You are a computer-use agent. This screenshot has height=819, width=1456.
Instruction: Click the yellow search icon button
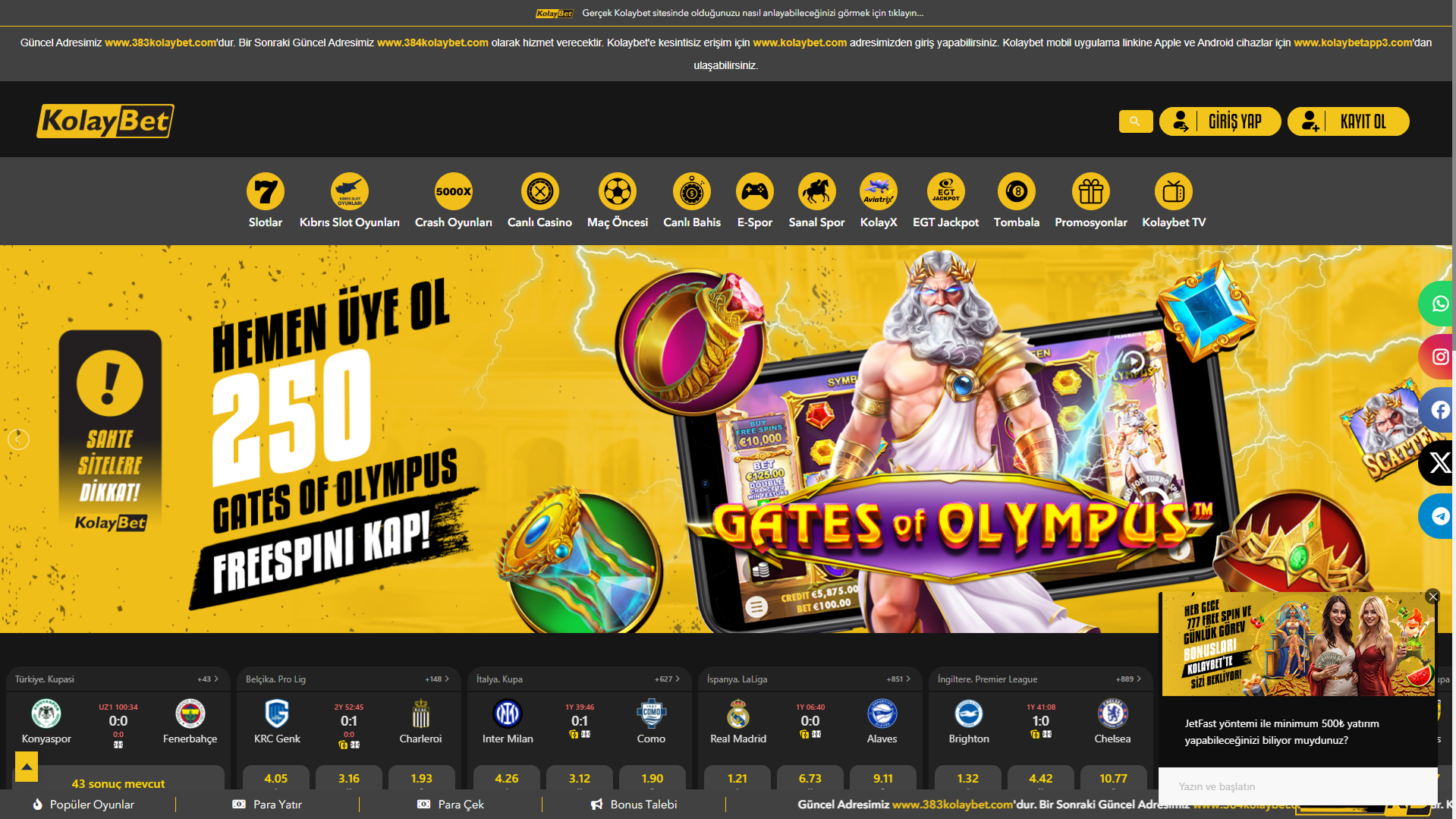(1136, 121)
